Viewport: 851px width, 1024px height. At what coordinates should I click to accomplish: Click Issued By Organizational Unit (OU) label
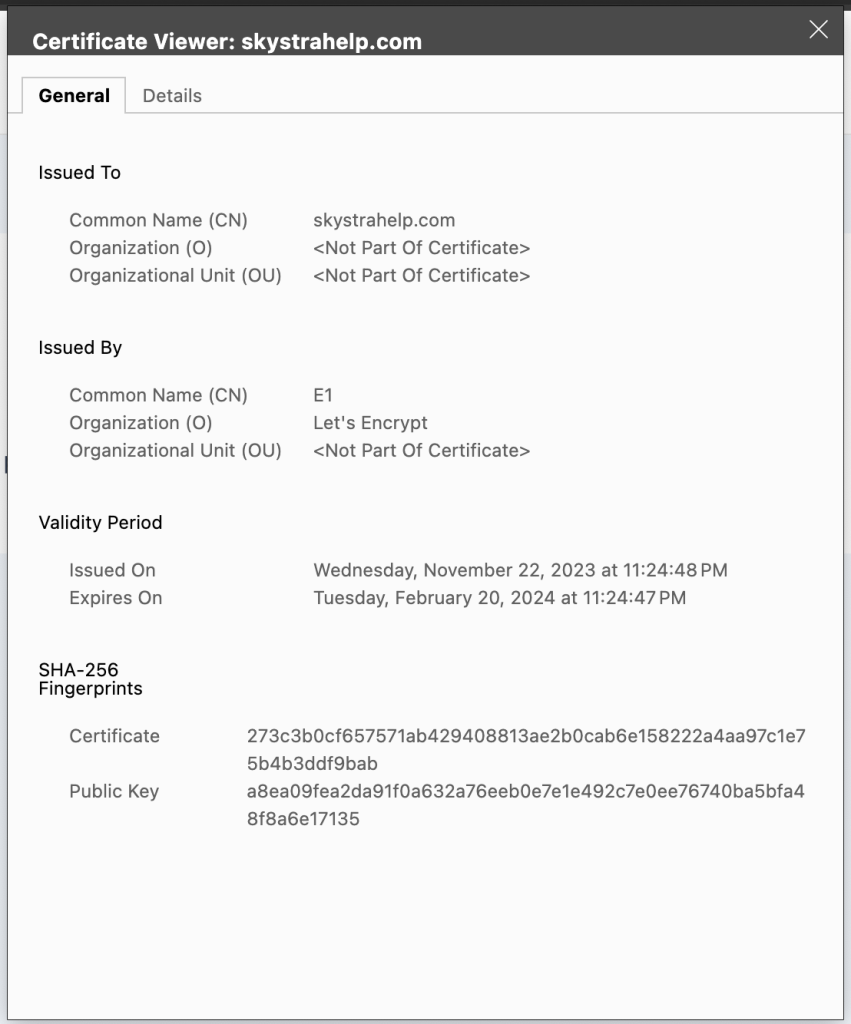tap(175, 451)
